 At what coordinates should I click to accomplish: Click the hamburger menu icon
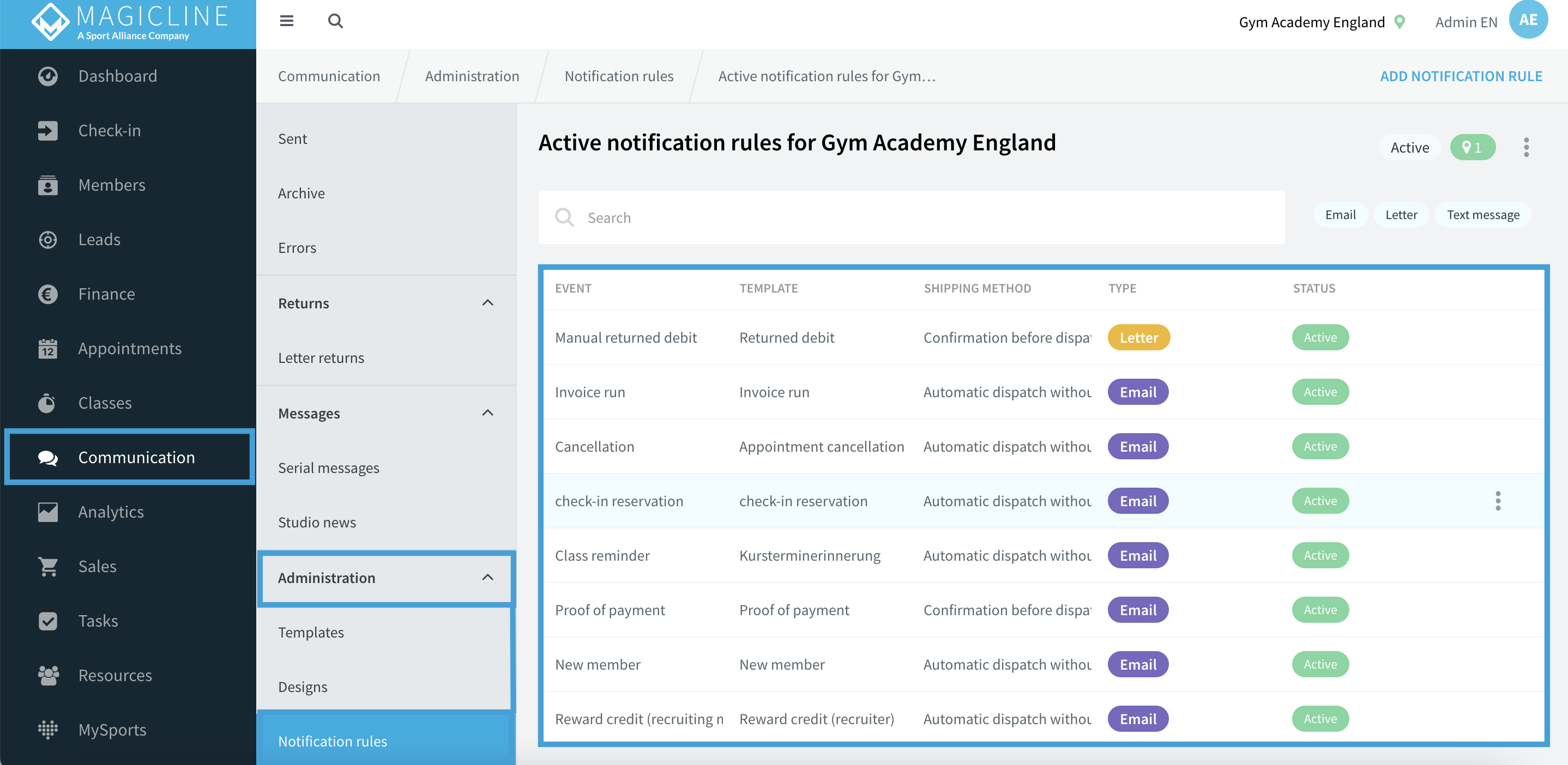click(x=286, y=21)
